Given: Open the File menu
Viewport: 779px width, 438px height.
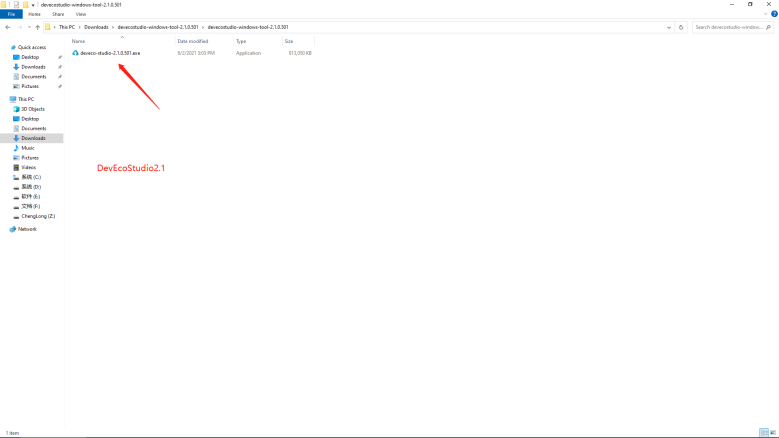Looking at the screenshot, I should click(9, 15).
